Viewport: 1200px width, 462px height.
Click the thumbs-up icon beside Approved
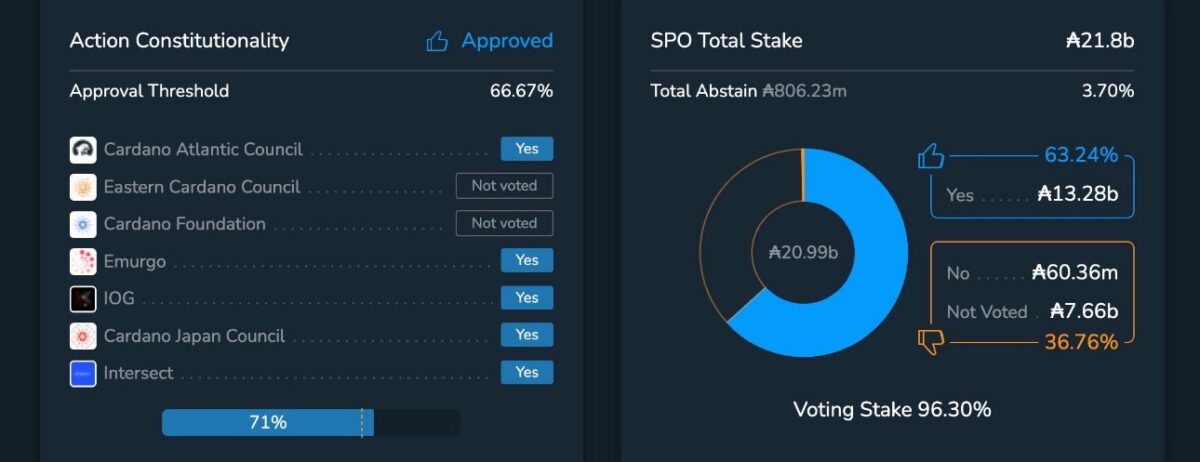[x=437, y=41]
